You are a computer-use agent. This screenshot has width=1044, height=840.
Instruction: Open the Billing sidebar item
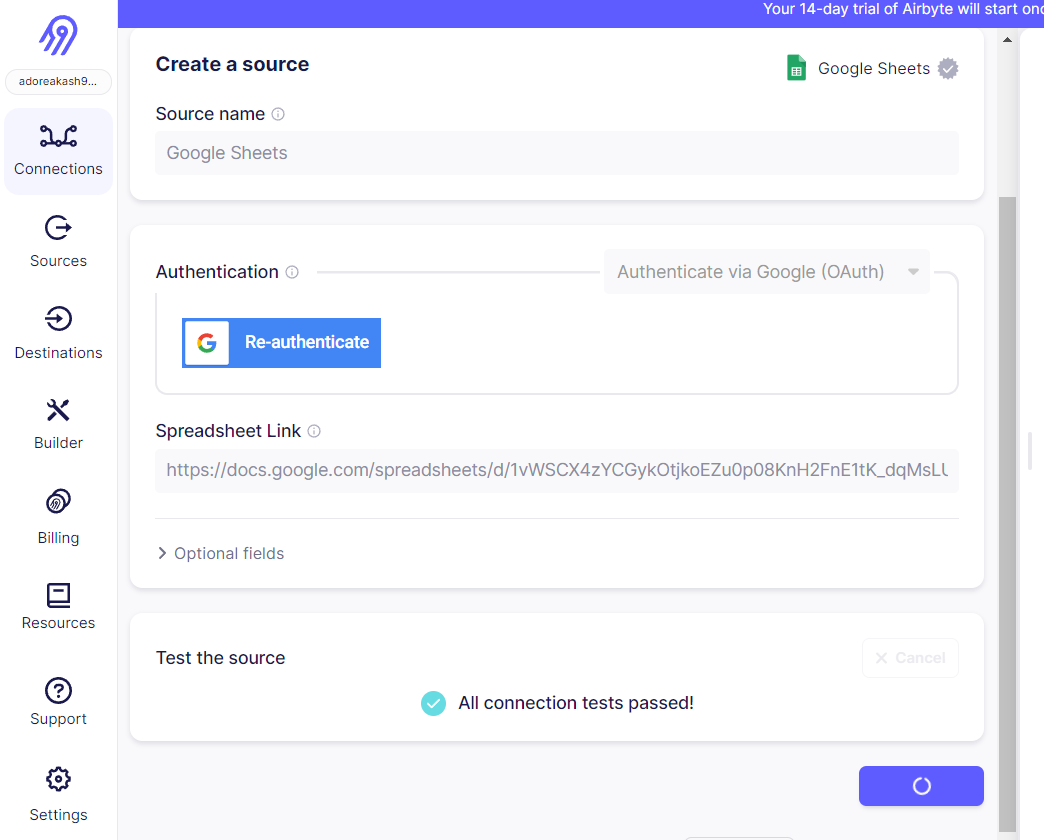click(59, 517)
